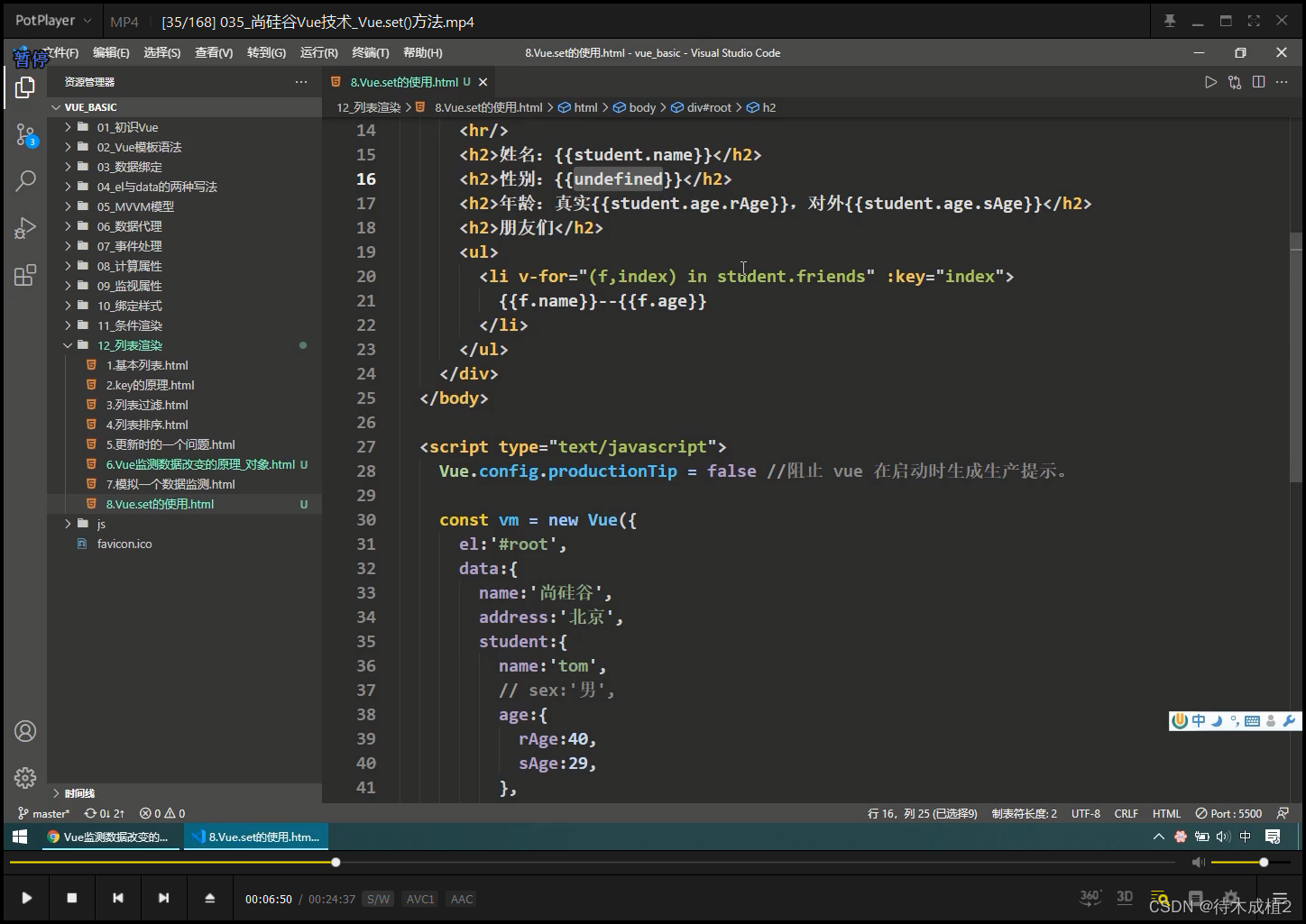Open file 7.模拟一个数据监测.html
Viewport: 1306px width, 924px height.
[184, 484]
